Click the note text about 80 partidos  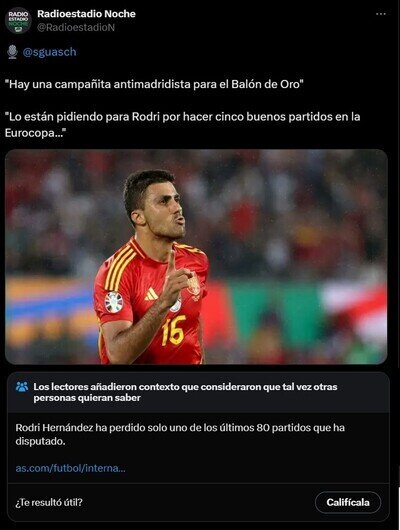180,434
